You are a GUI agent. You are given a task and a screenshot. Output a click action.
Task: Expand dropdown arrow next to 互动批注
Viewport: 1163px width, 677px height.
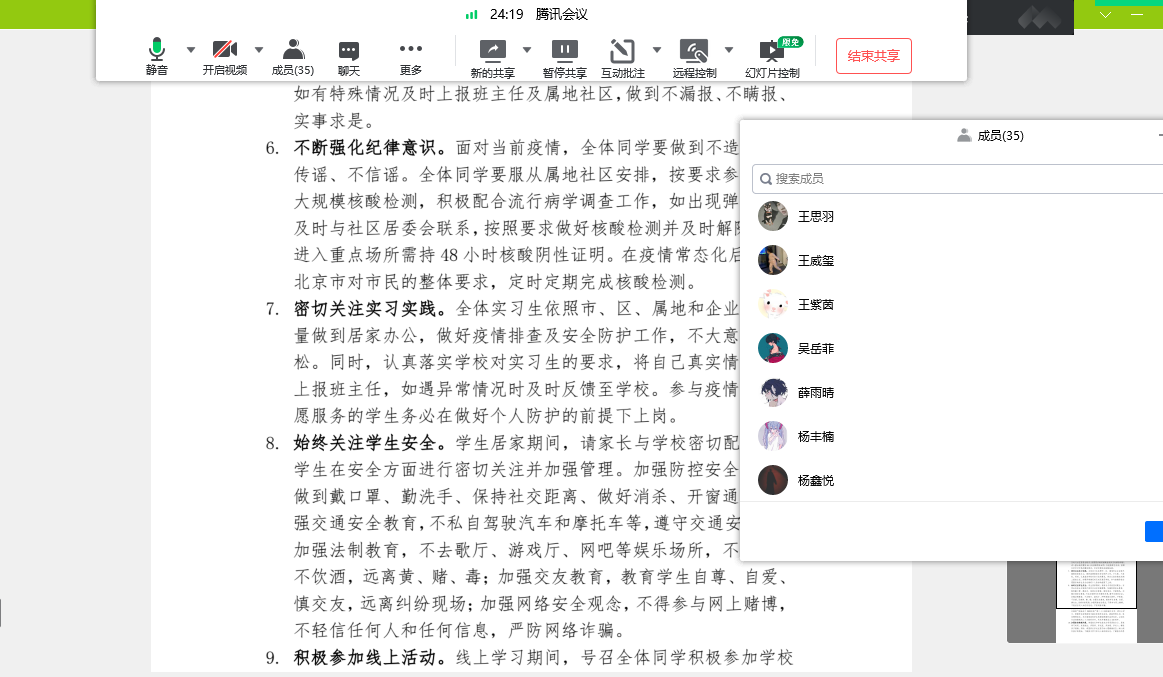point(657,49)
